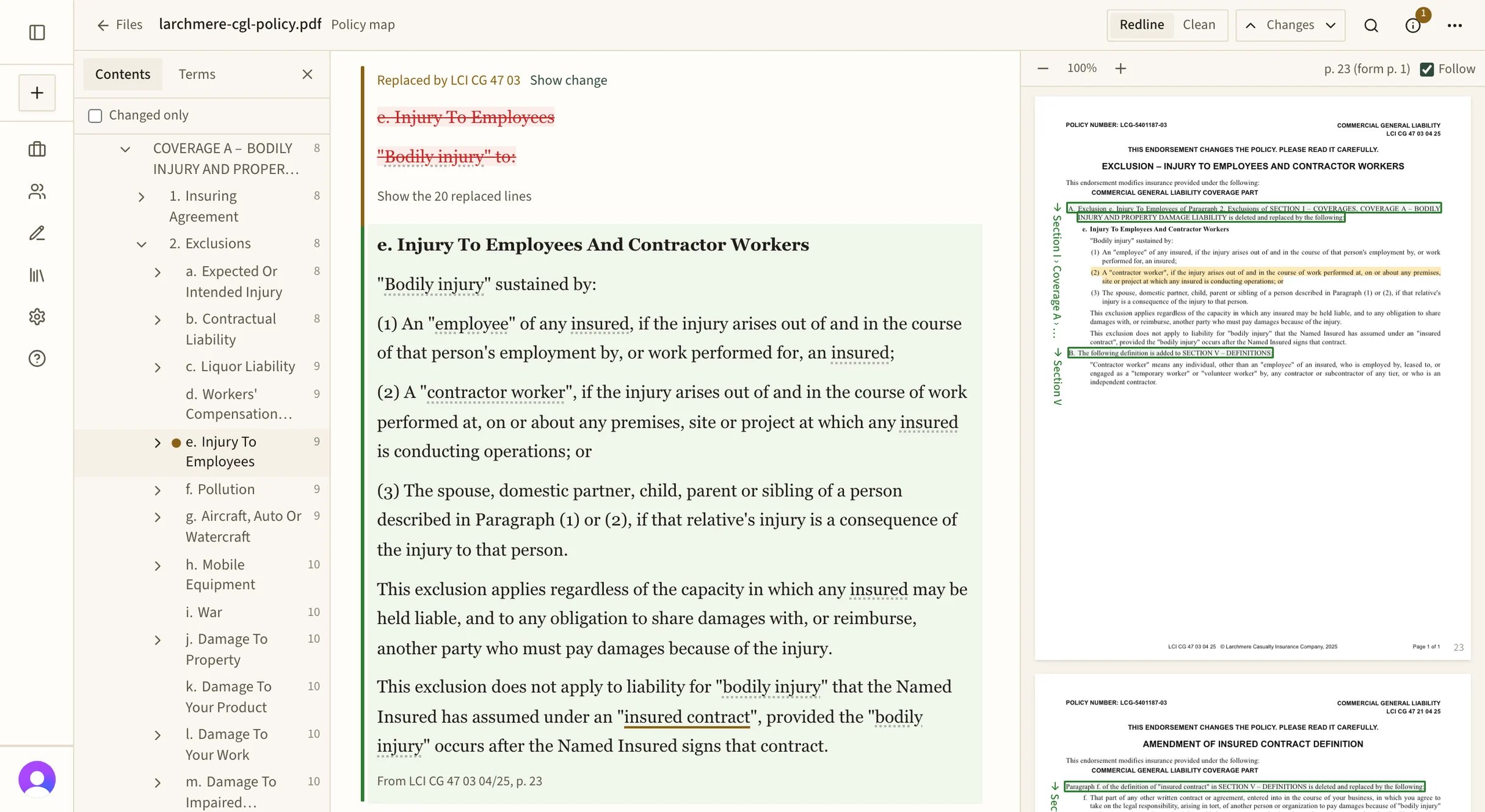This screenshot has width=1485, height=812.
Task: Open the people contacts icon
Action: click(37, 192)
